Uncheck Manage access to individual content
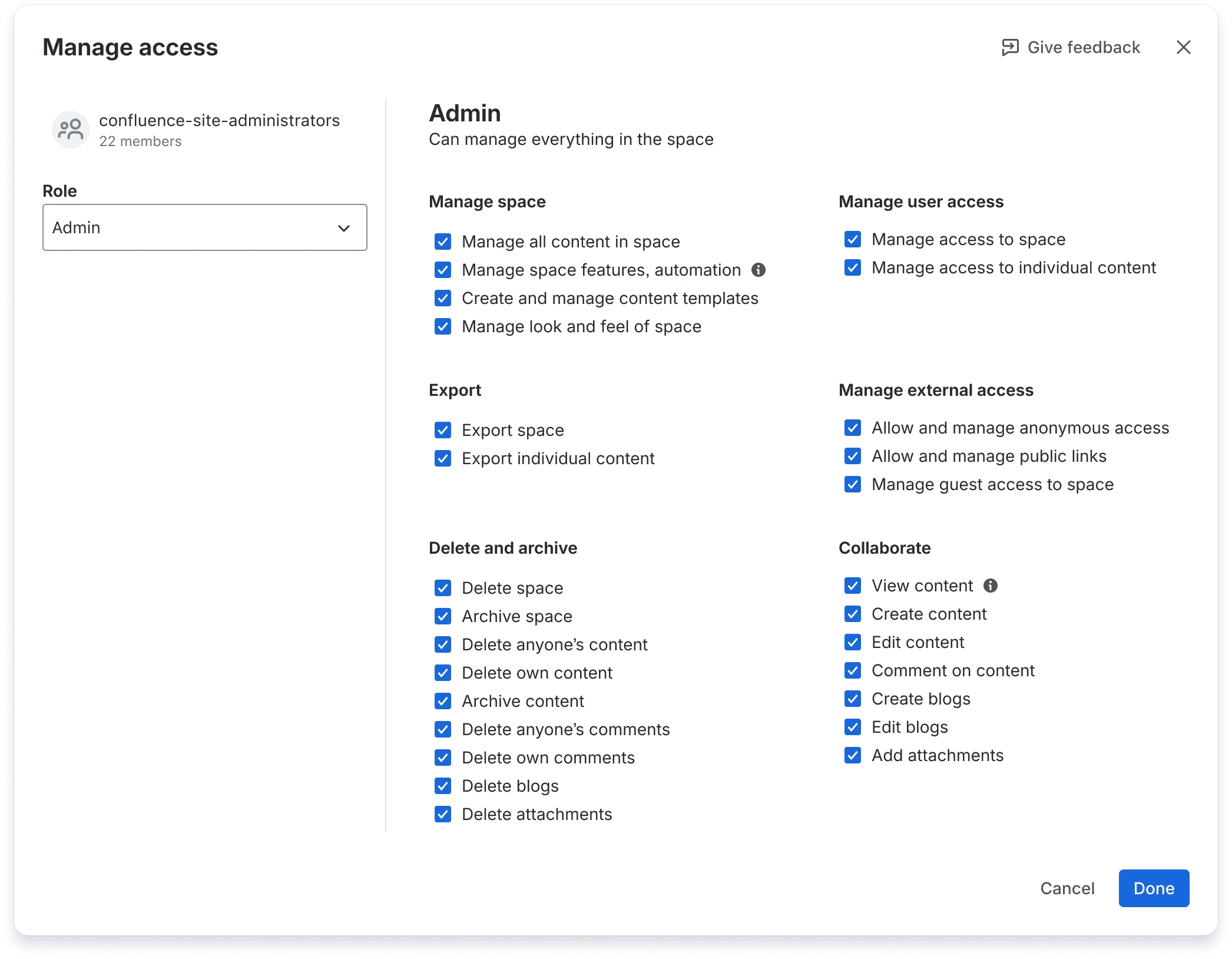Viewport: 1232px width, 959px height. [853, 267]
